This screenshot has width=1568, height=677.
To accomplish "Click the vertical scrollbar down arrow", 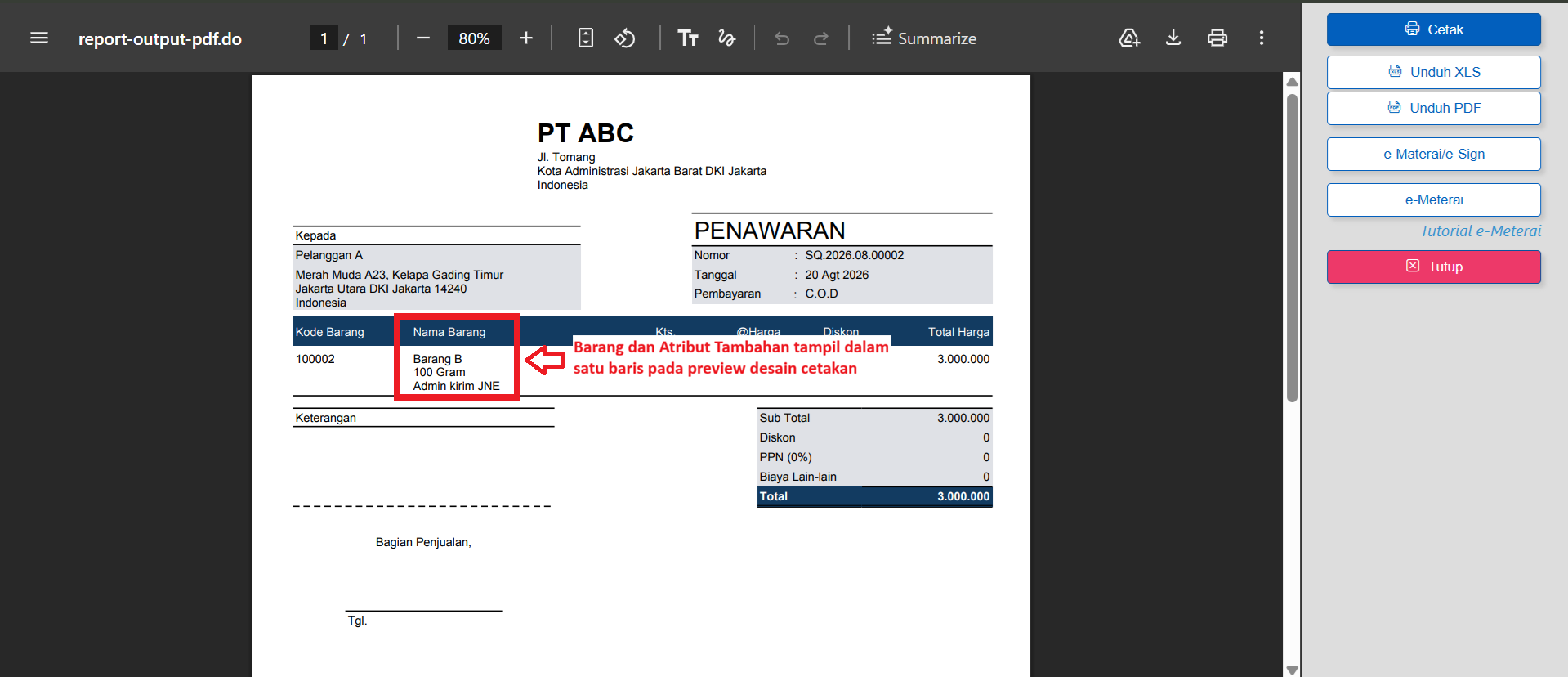I will point(1292,670).
